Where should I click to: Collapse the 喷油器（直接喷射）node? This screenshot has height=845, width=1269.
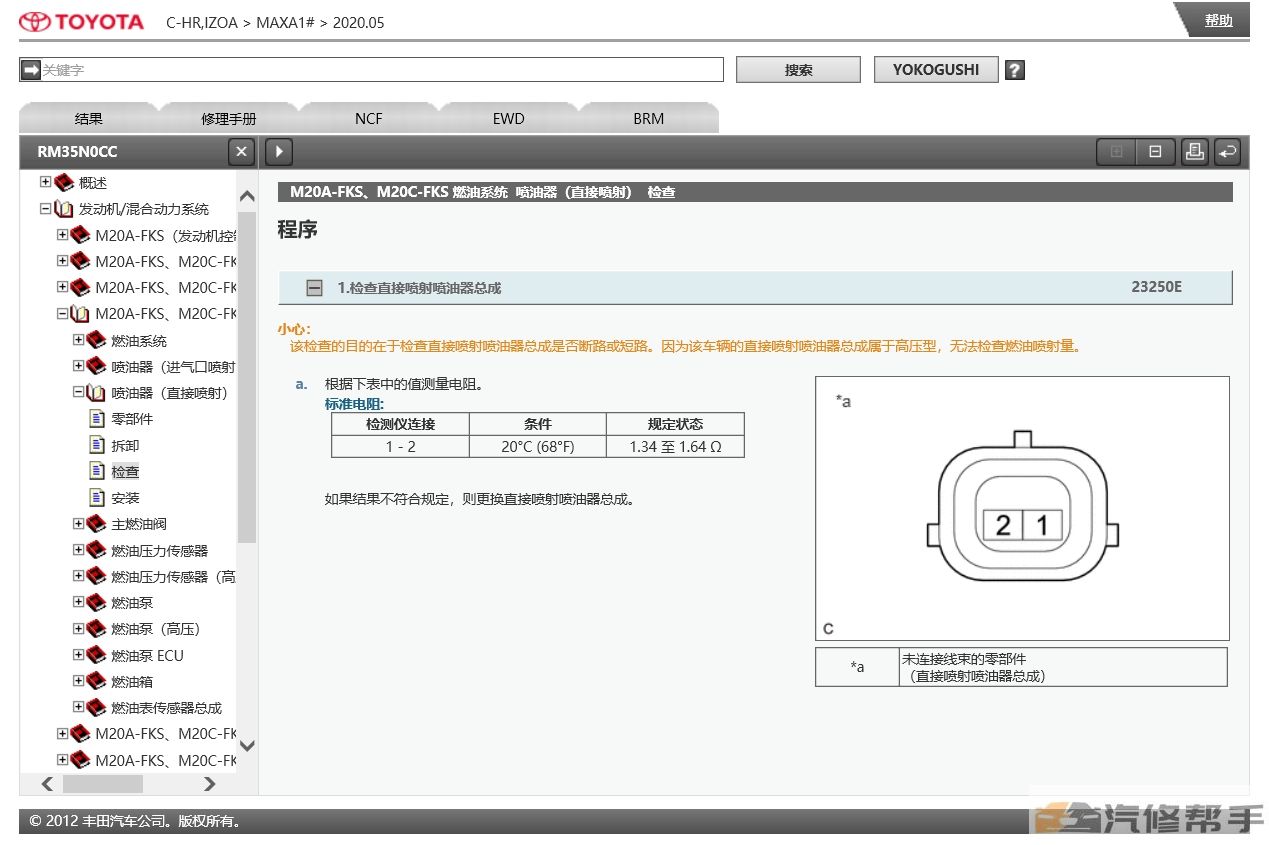coord(78,392)
